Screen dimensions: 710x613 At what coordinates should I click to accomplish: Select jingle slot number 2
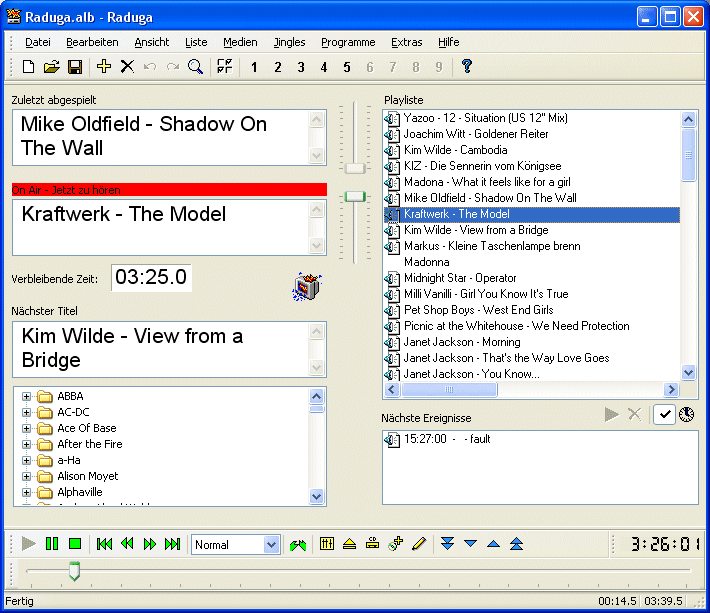pyautogui.click(x=278, y=67)
